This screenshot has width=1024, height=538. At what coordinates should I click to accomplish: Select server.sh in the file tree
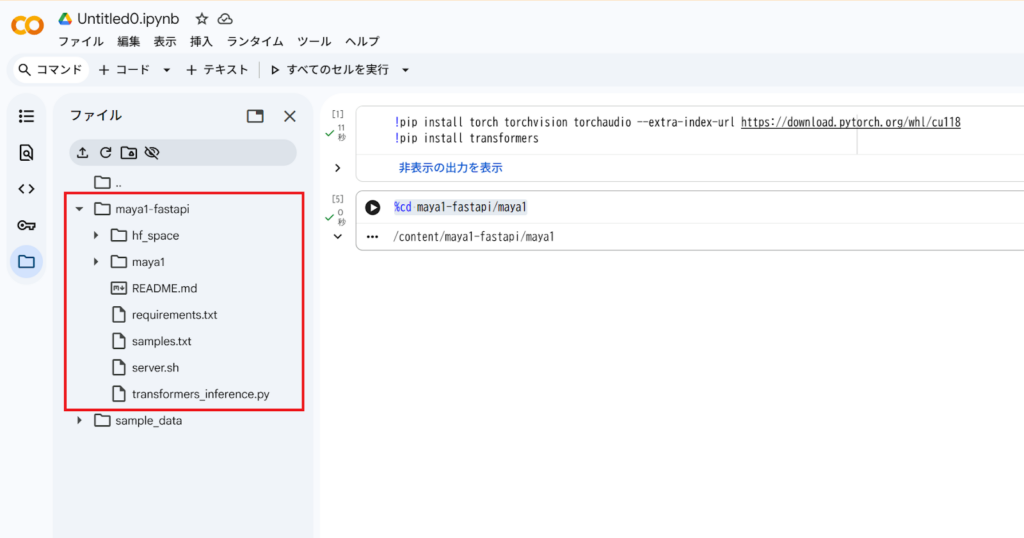coord(155,368)
